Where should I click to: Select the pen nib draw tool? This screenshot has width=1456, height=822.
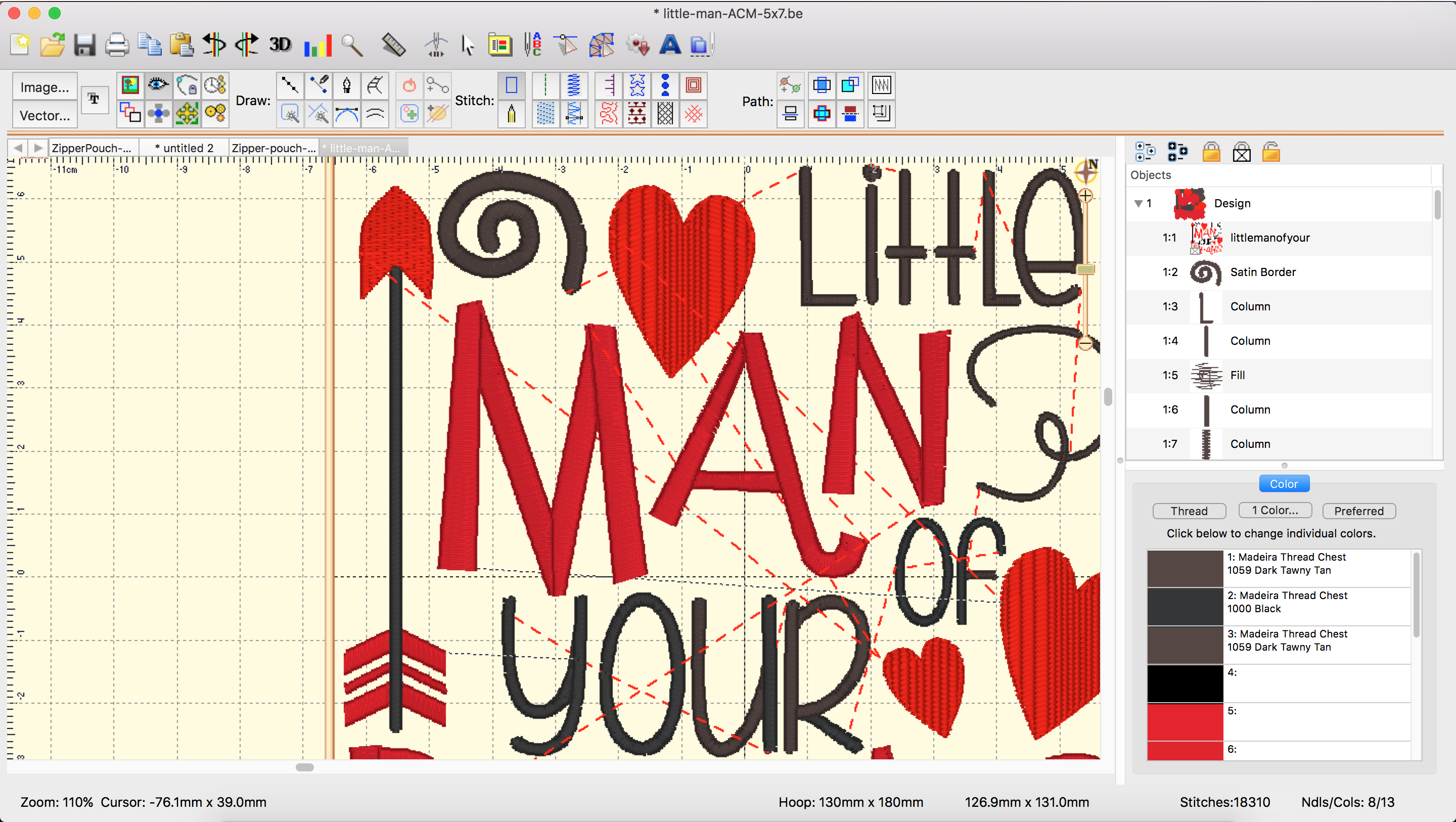346,86
